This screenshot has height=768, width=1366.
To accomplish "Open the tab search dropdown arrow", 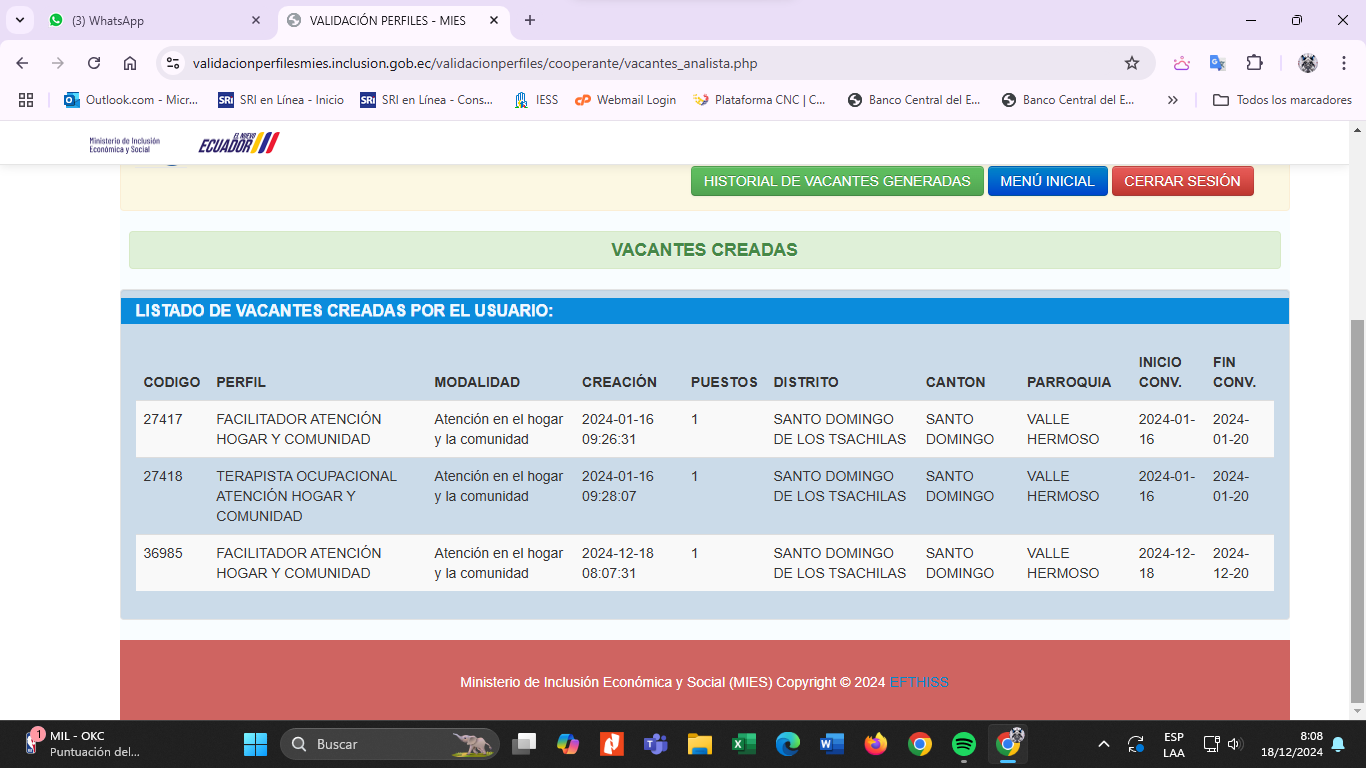I will point(19,20).
